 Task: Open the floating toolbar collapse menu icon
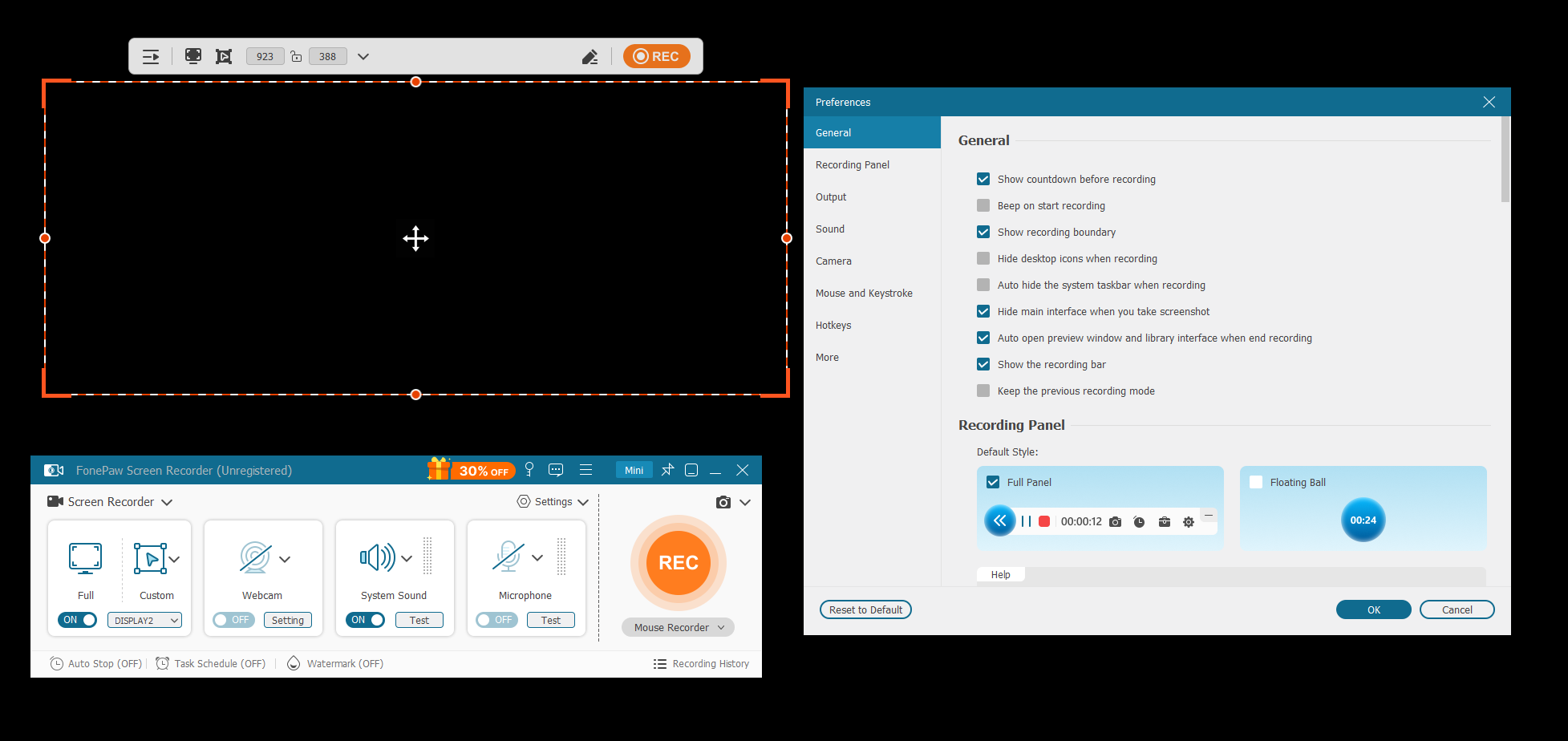point(151,56)
